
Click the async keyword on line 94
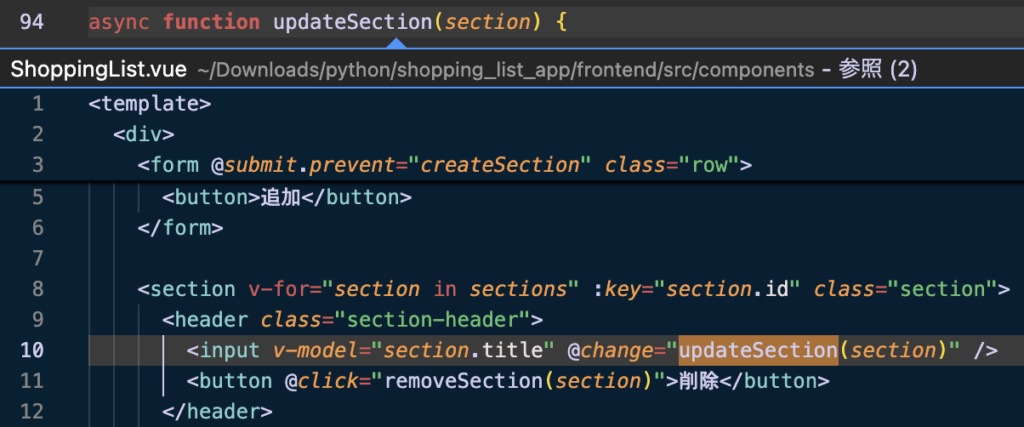point(119,22)
